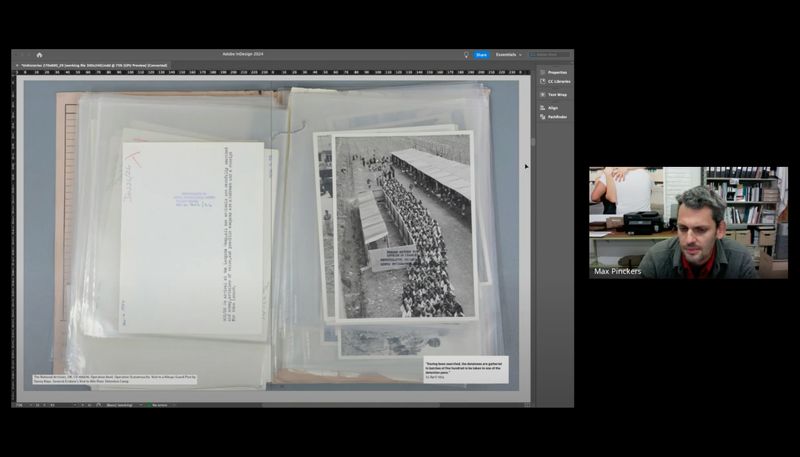Open the Properties panel
Image resolution: width=800 pixels, height=457 pixels.
click(554, 72)
